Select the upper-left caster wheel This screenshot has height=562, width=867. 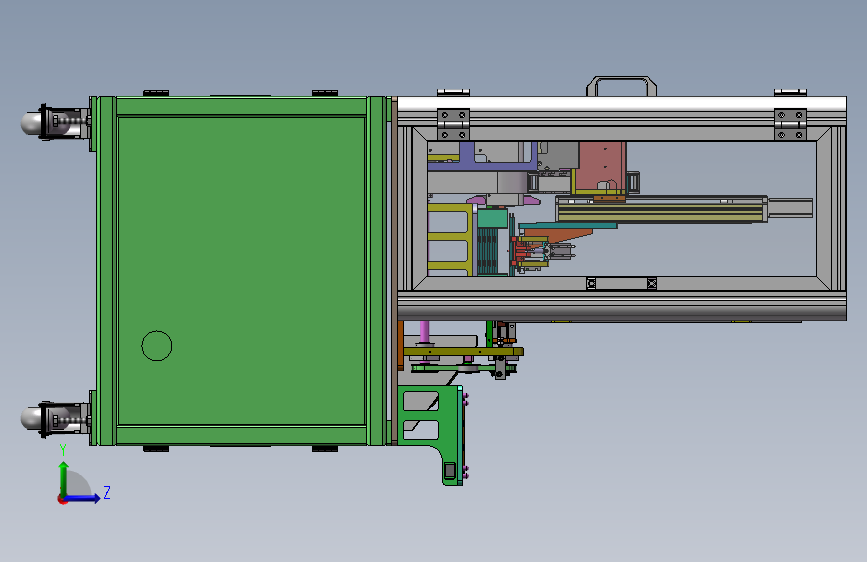pos(54,123)
